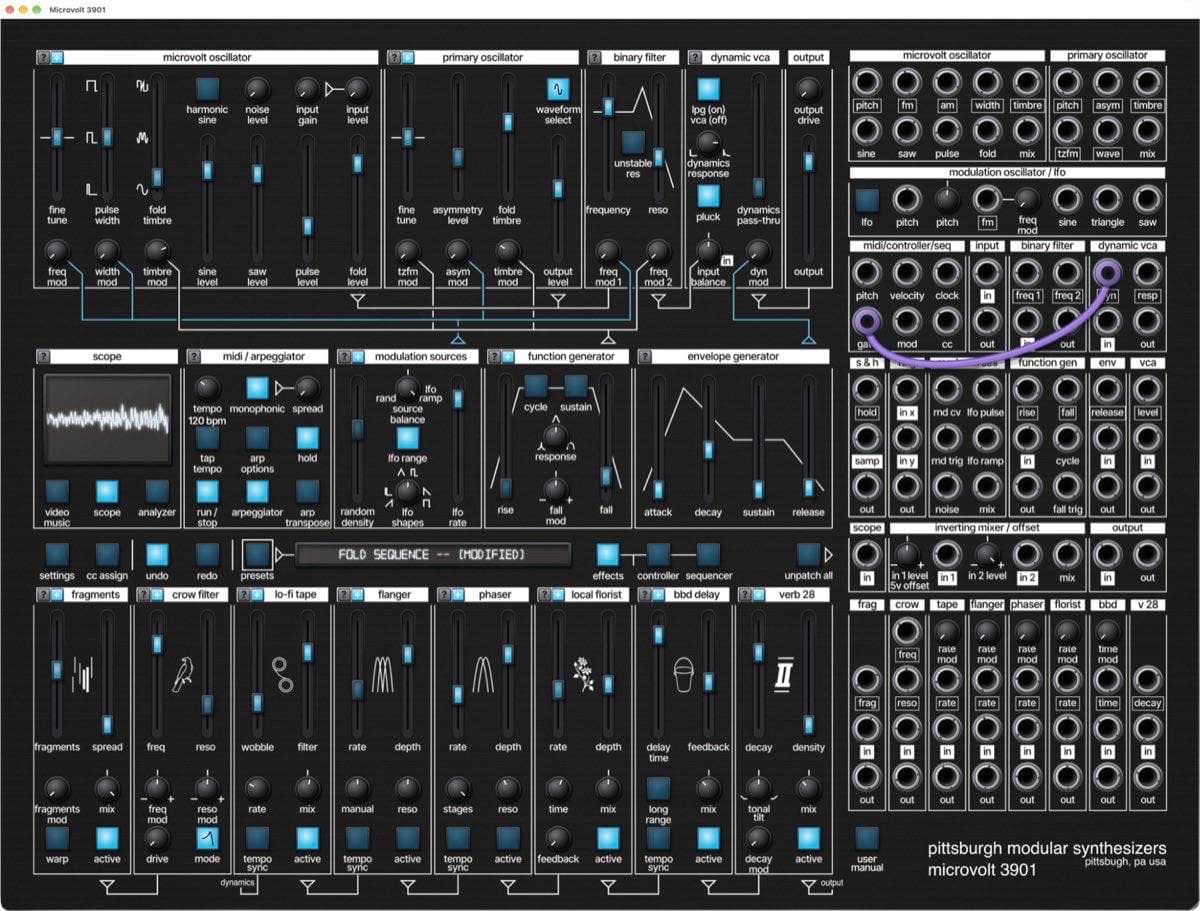Image resolution: width=1200 pixels, height=911 pixels.
Task: Toggle the harmonic sine switch
Action: point(207,89)
